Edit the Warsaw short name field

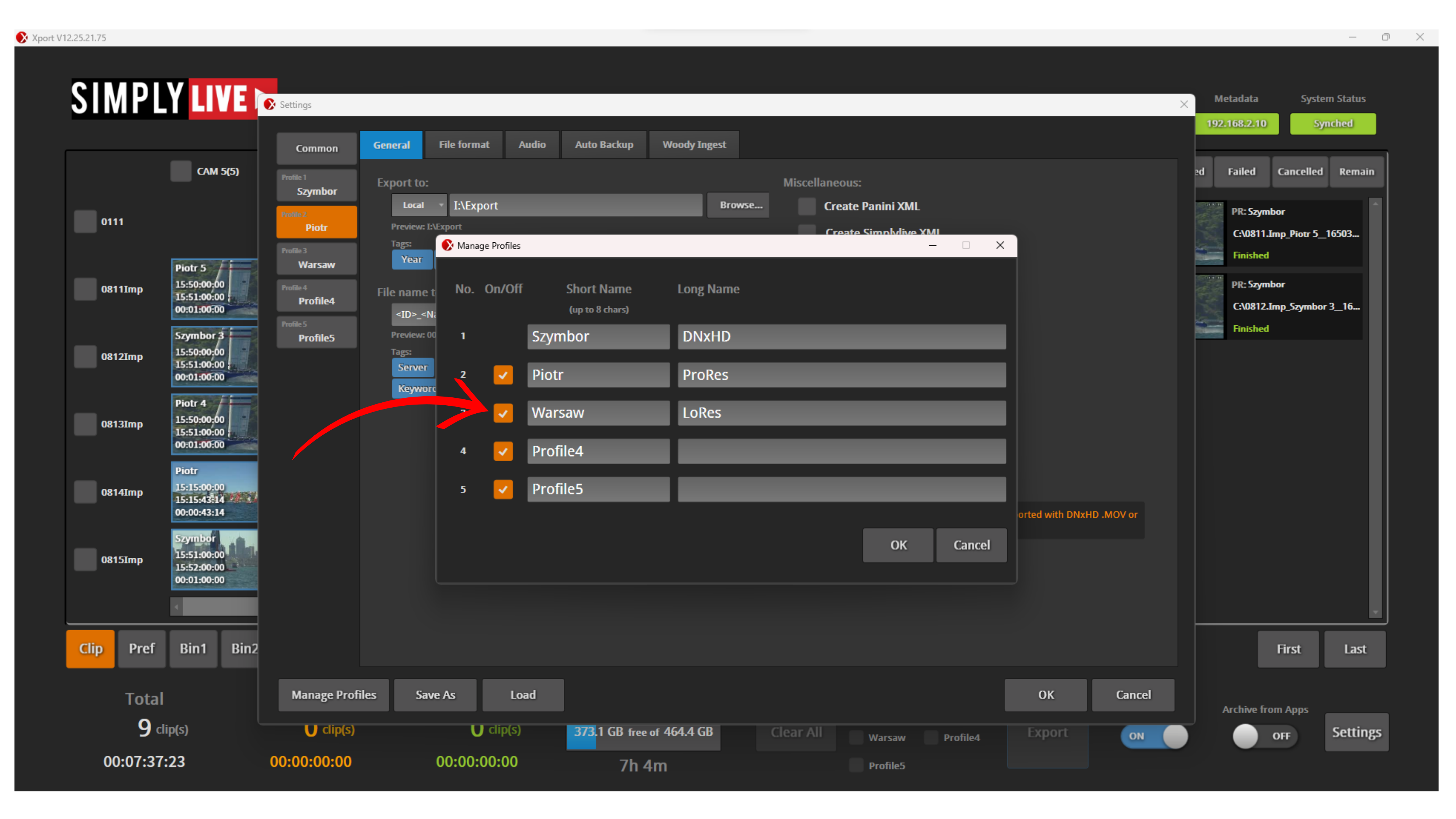coord(599,413)
